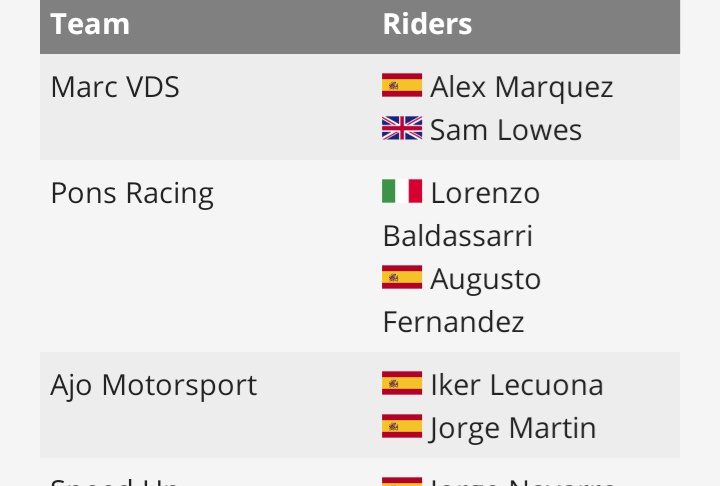Viewport: 720px width, 486px height.
Task: Click rider name Jorge Martin
Action: pos(513,428)
